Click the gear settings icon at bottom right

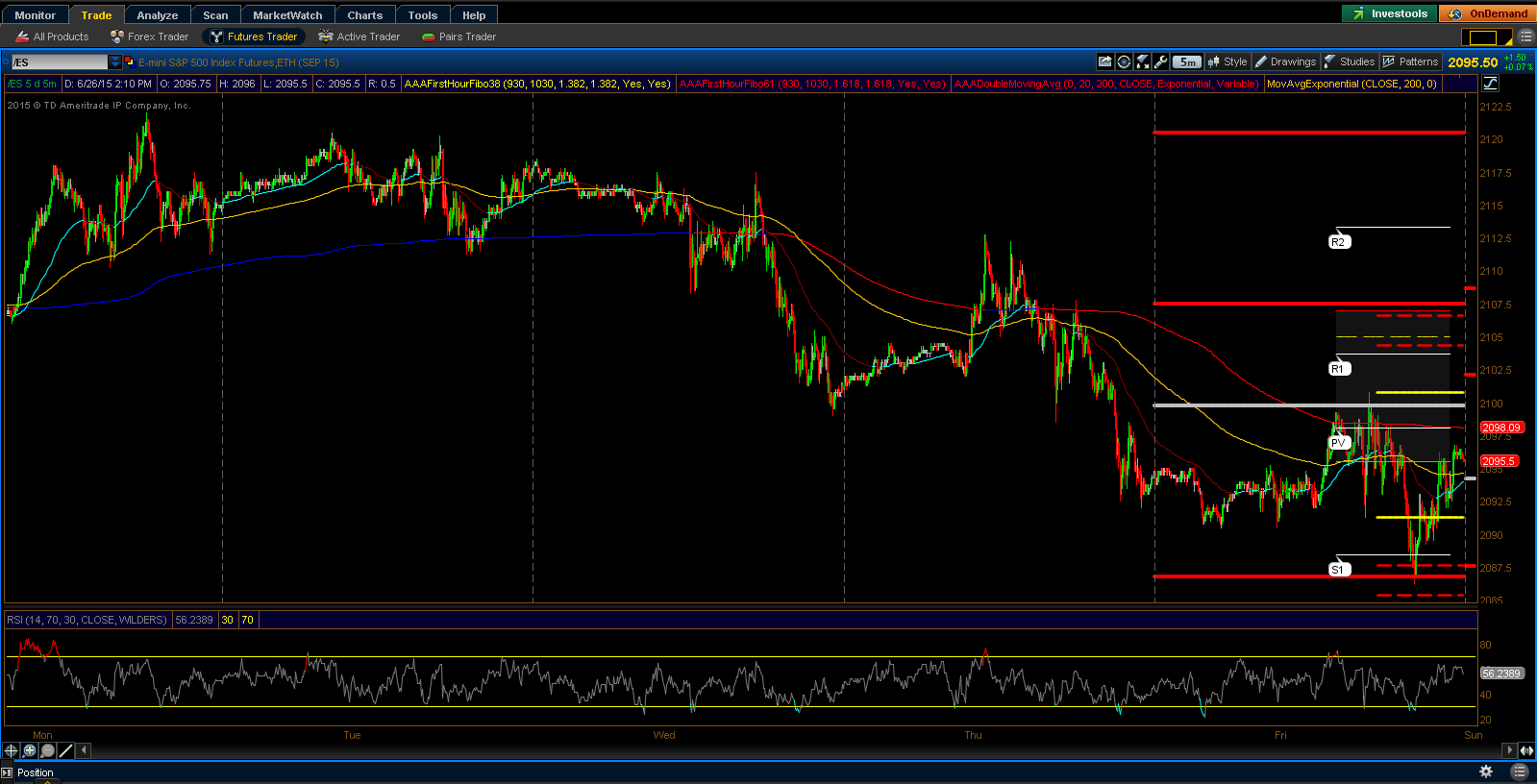pos(1486,772)
